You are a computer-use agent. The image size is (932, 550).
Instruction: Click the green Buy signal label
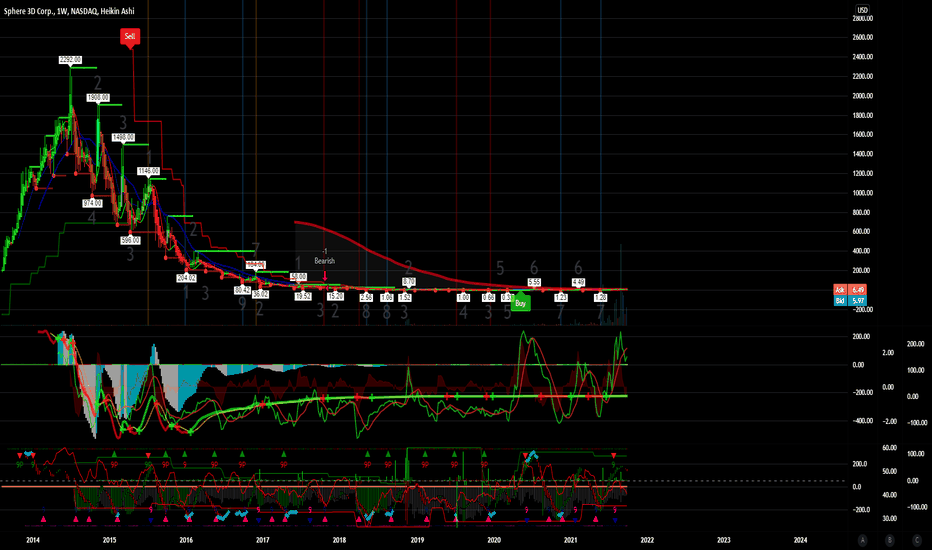521,303
